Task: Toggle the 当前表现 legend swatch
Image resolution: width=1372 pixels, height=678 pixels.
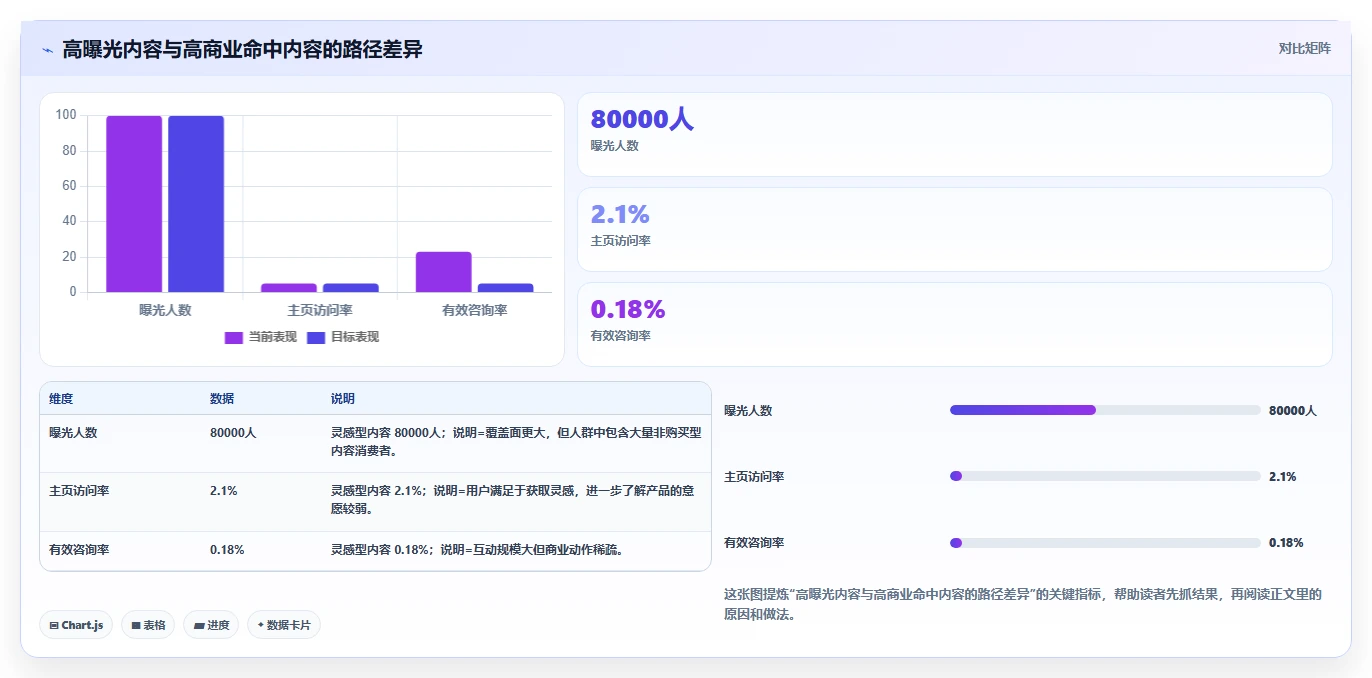Action: [234, 337]
